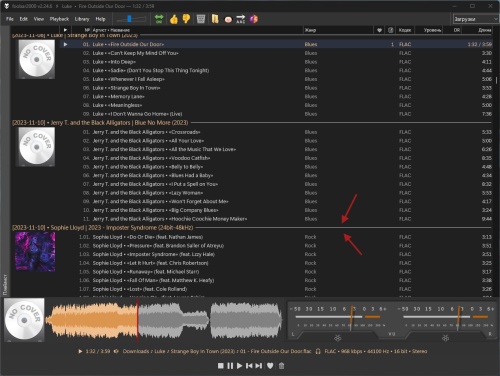
Task: Stop playback with the square button
Action: [221, 366]
